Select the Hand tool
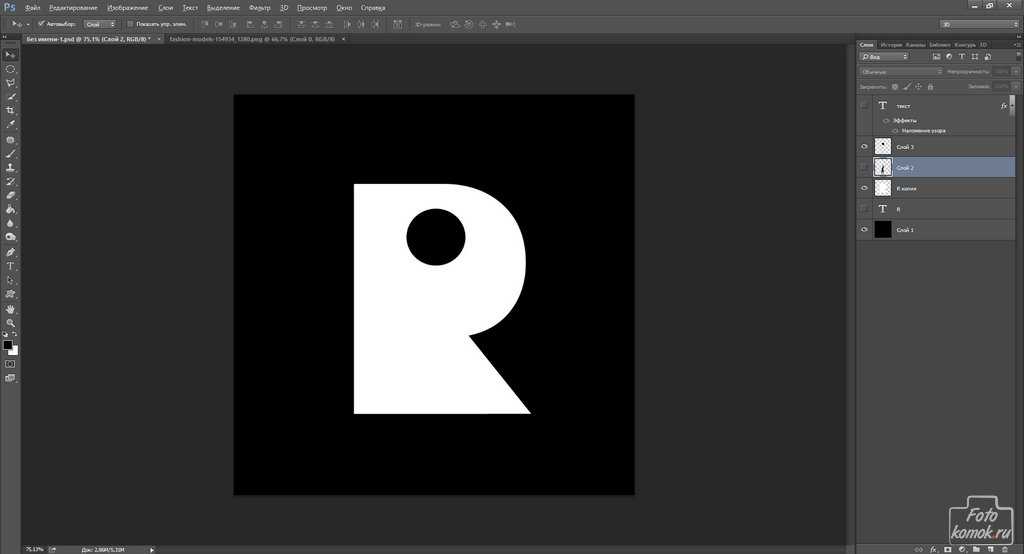 [10, 309]
